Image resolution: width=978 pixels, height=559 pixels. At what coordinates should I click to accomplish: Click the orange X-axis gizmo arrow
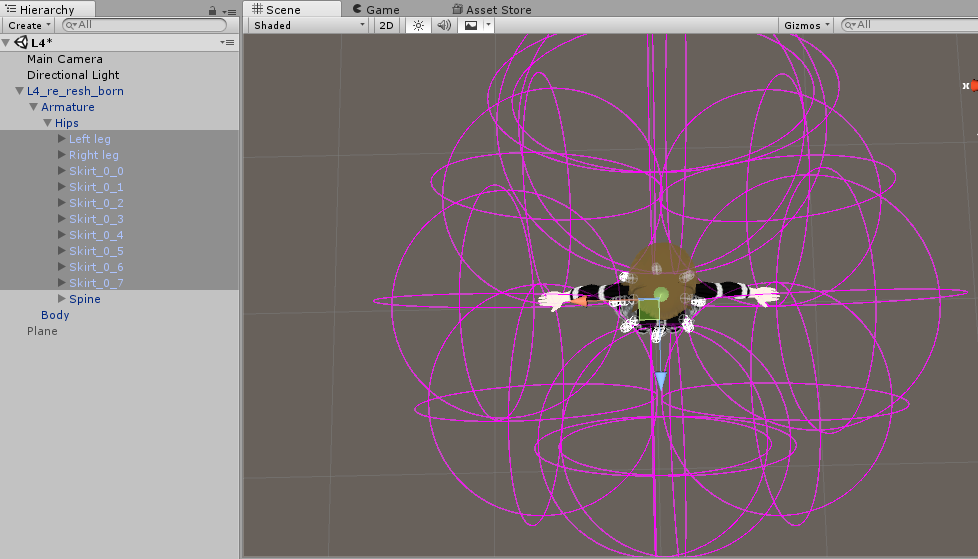coord(579,302)
